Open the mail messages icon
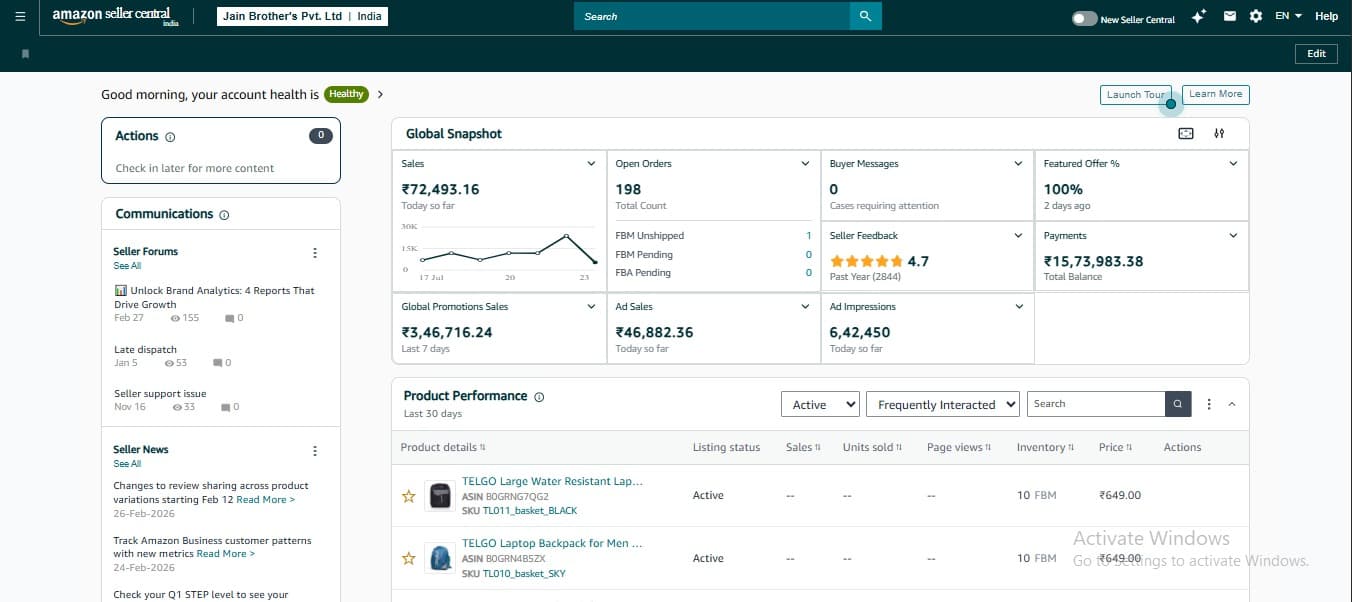This screenshot has width=1352, height=602. click(x=1229, y=16)
